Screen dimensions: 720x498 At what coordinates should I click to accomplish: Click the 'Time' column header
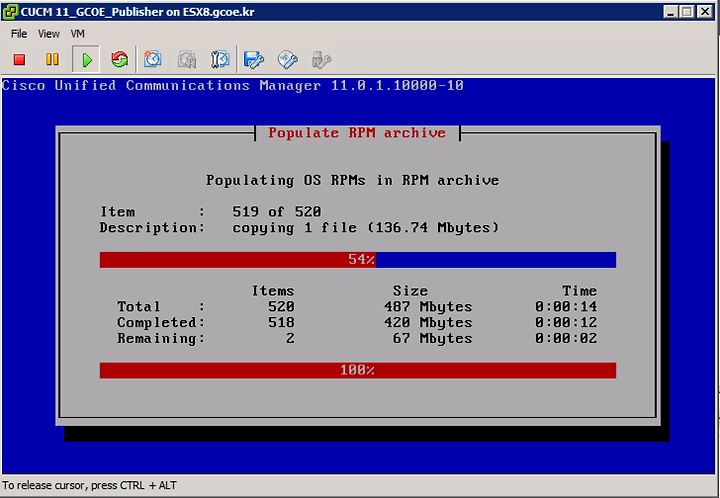(x=579, y=291)
